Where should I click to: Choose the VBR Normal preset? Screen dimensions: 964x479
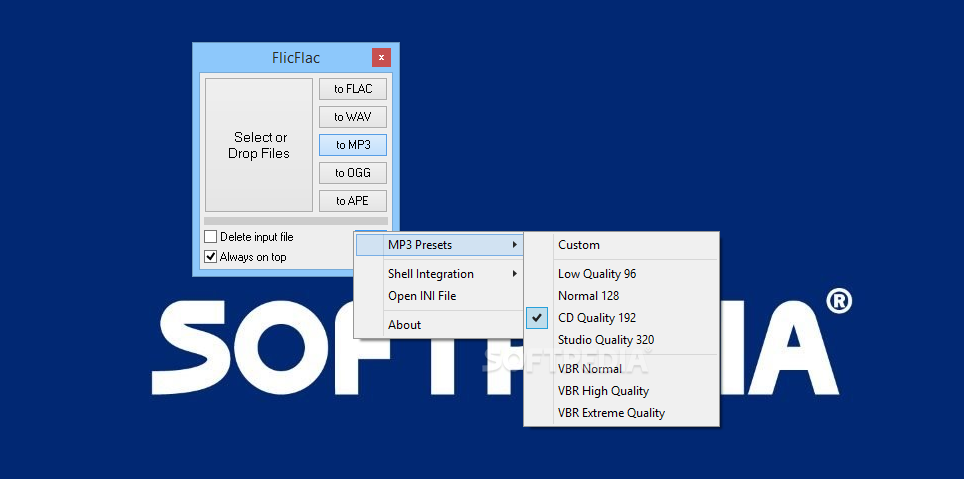[622, 369]
